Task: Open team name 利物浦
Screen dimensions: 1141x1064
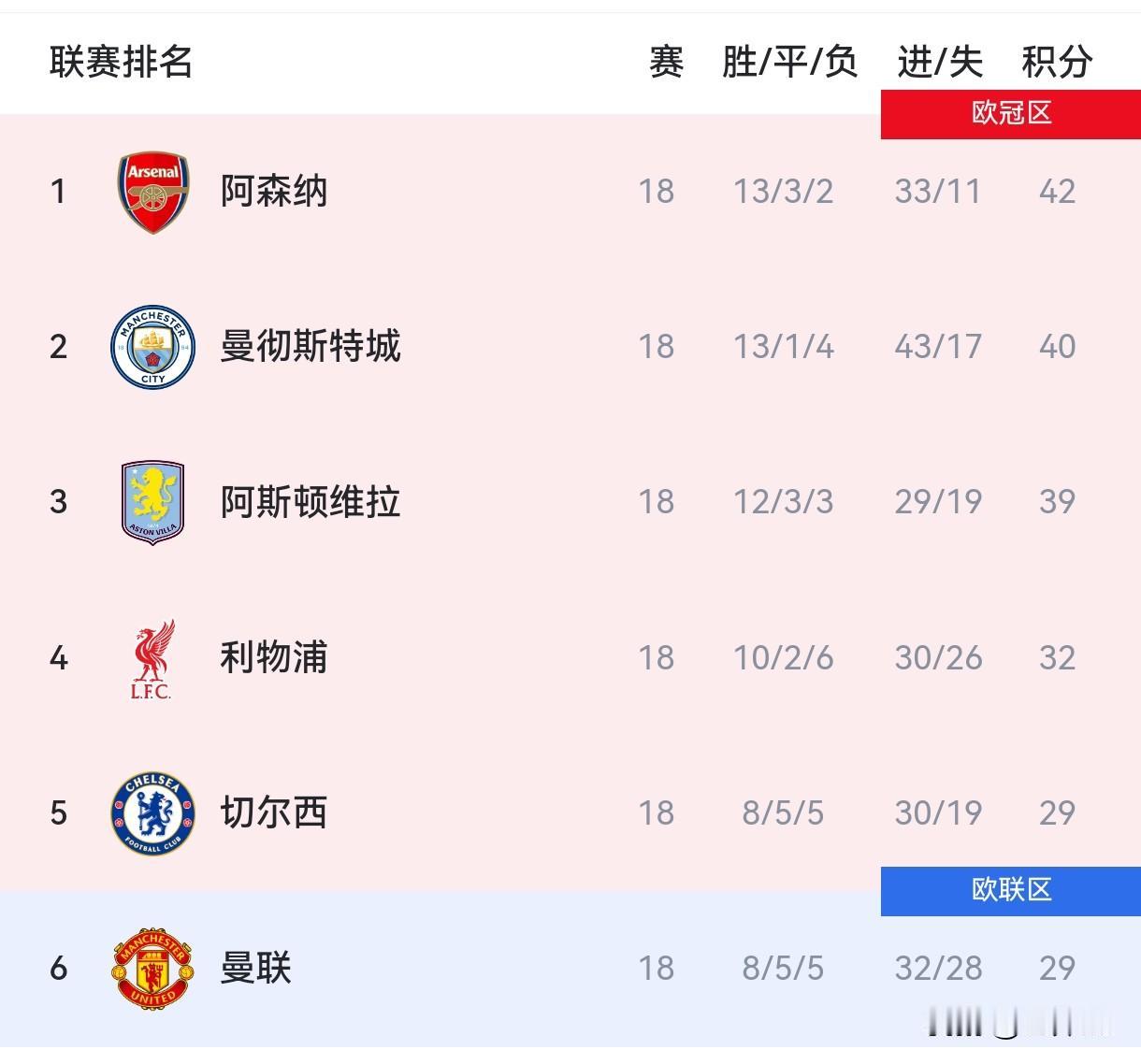Action: (274, 657)
